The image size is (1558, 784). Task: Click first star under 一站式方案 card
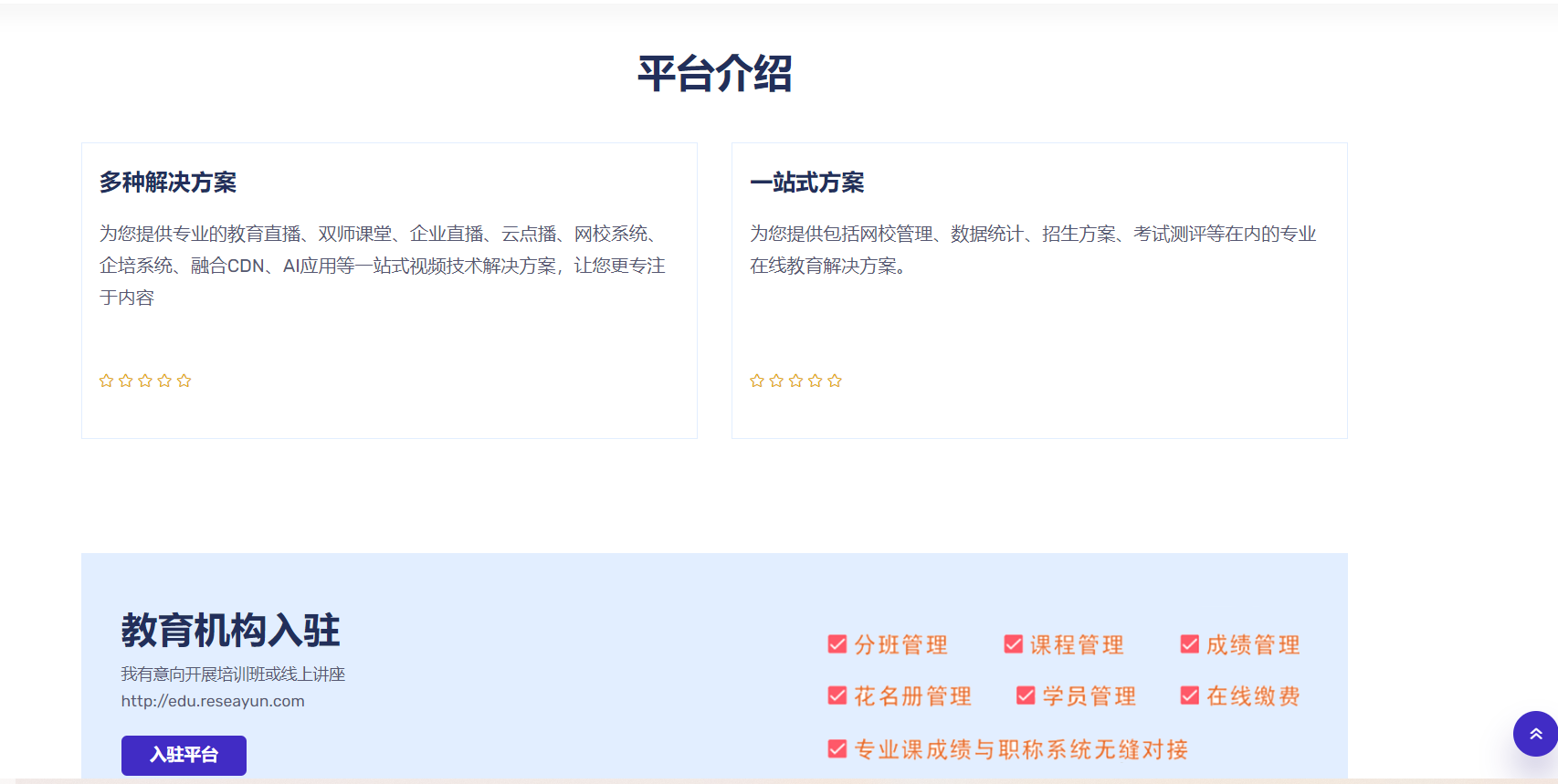coord(757,381)
